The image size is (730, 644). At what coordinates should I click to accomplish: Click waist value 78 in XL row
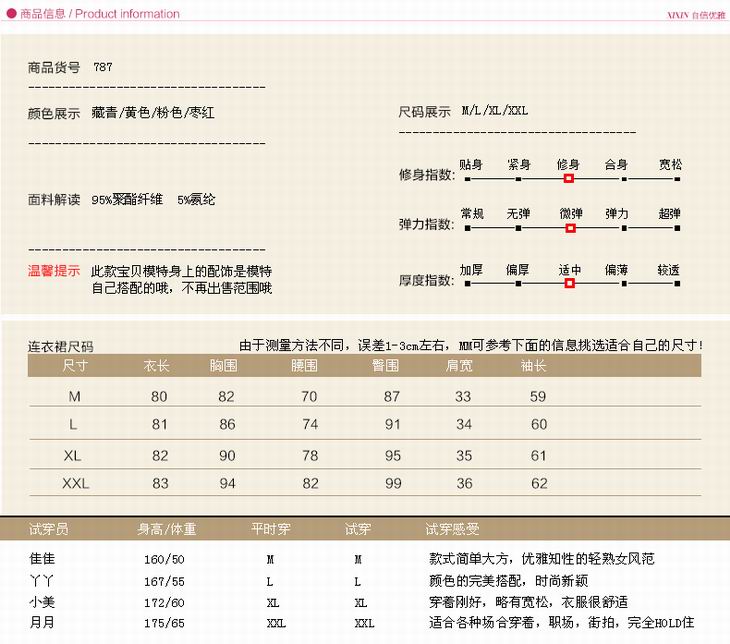(x=310, y=455)
